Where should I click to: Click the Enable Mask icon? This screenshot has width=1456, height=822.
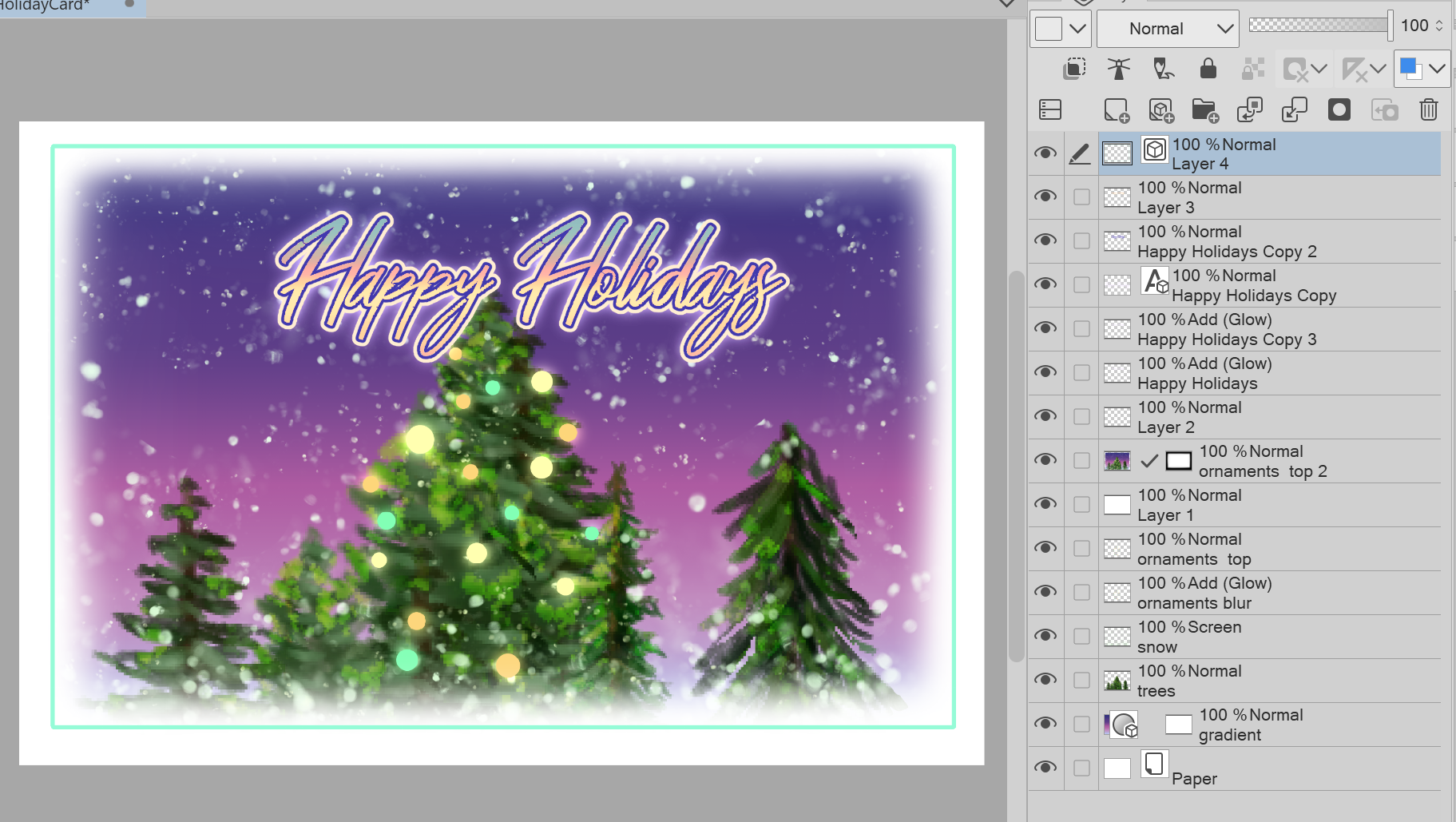coord(1295,69)
